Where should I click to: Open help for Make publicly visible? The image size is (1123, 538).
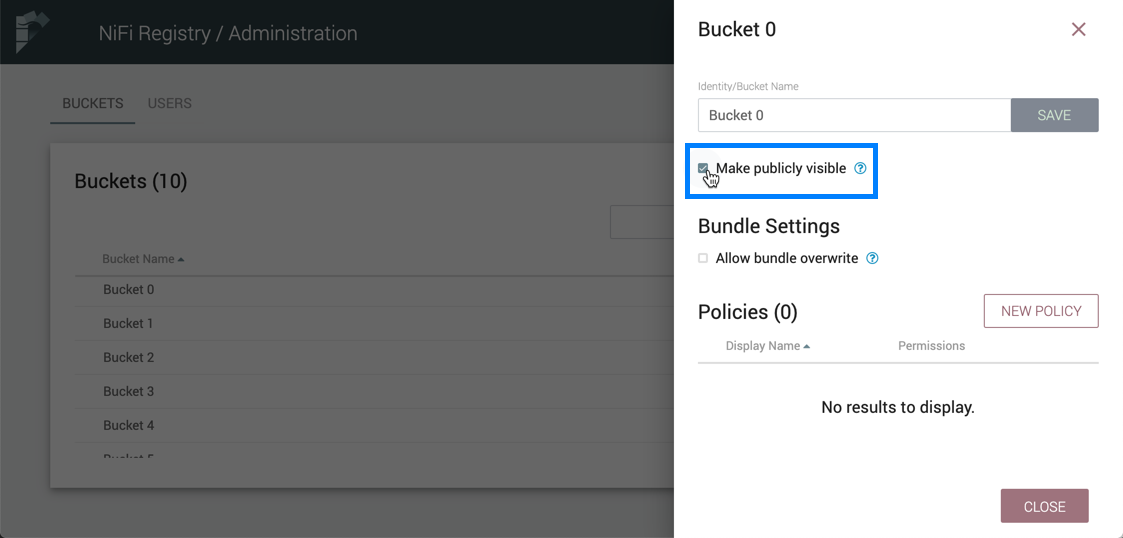point(860,168)
